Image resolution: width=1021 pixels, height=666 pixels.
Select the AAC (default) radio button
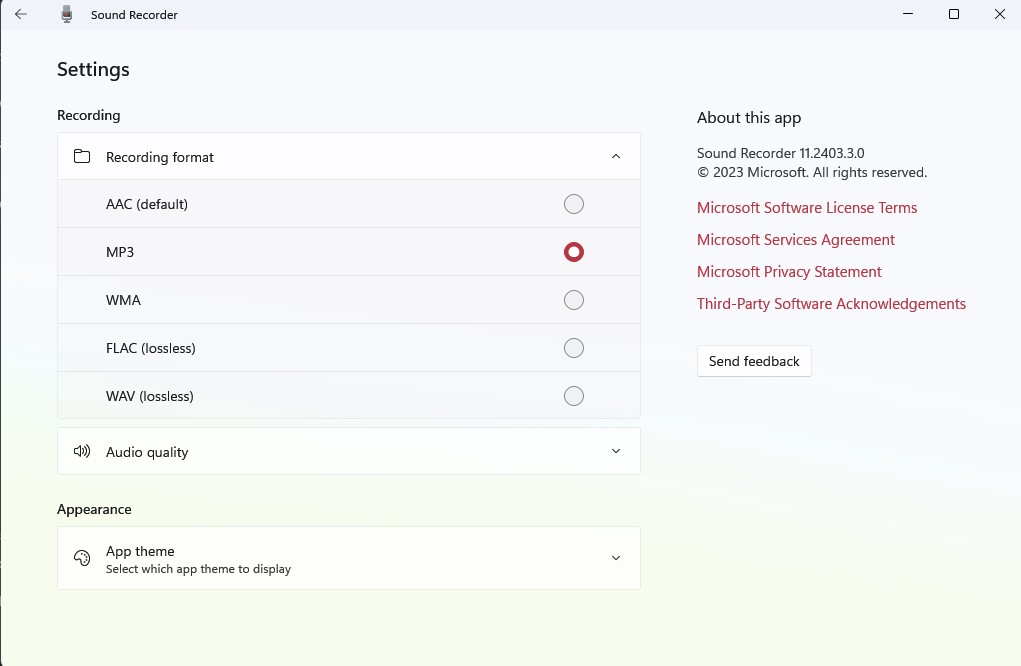pos(574,204)
